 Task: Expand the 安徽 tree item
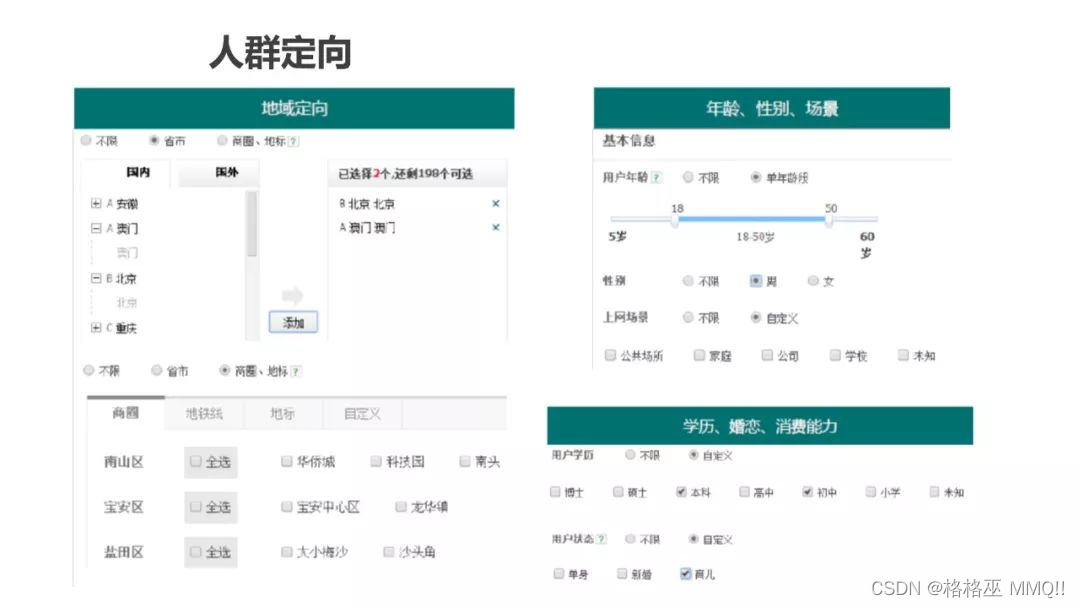93,203
